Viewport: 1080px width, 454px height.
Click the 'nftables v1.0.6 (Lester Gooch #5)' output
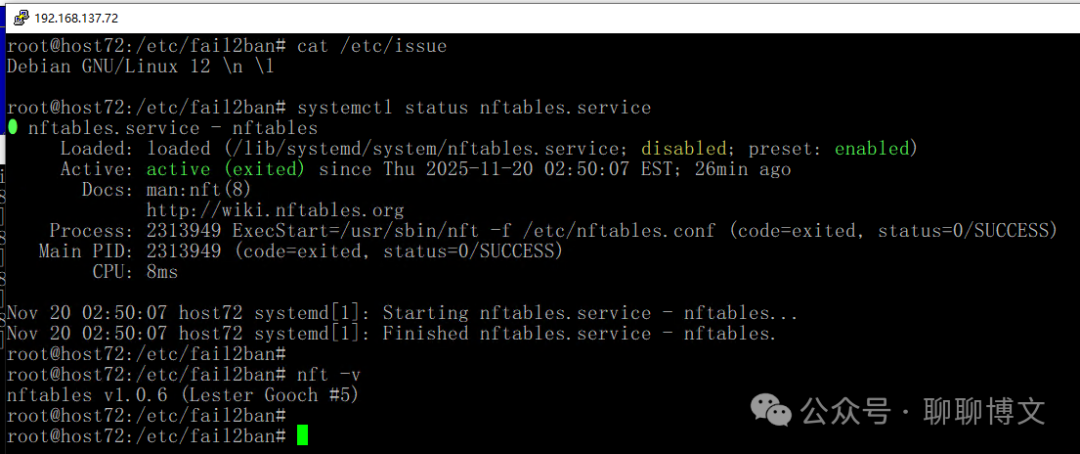point(182,395)
